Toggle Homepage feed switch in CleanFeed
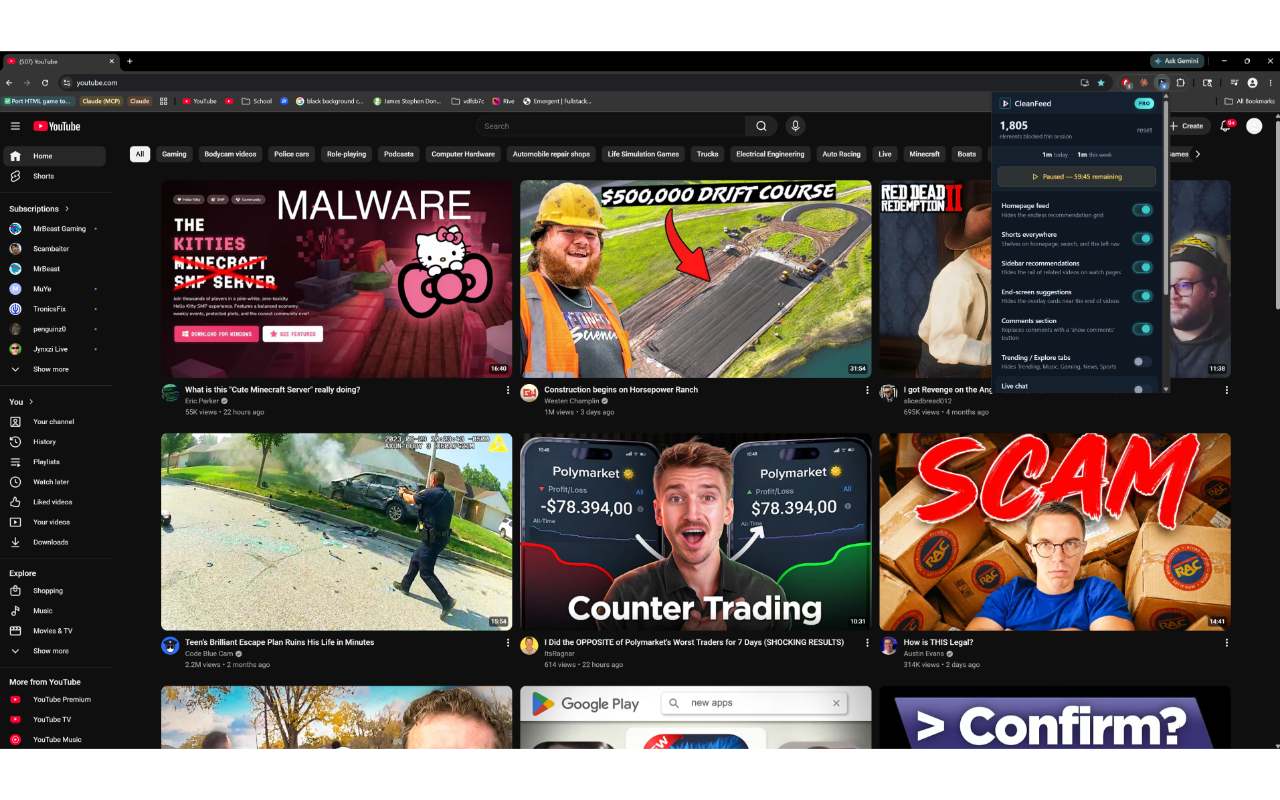The image size is (1280, 800). pos(1142,210)
